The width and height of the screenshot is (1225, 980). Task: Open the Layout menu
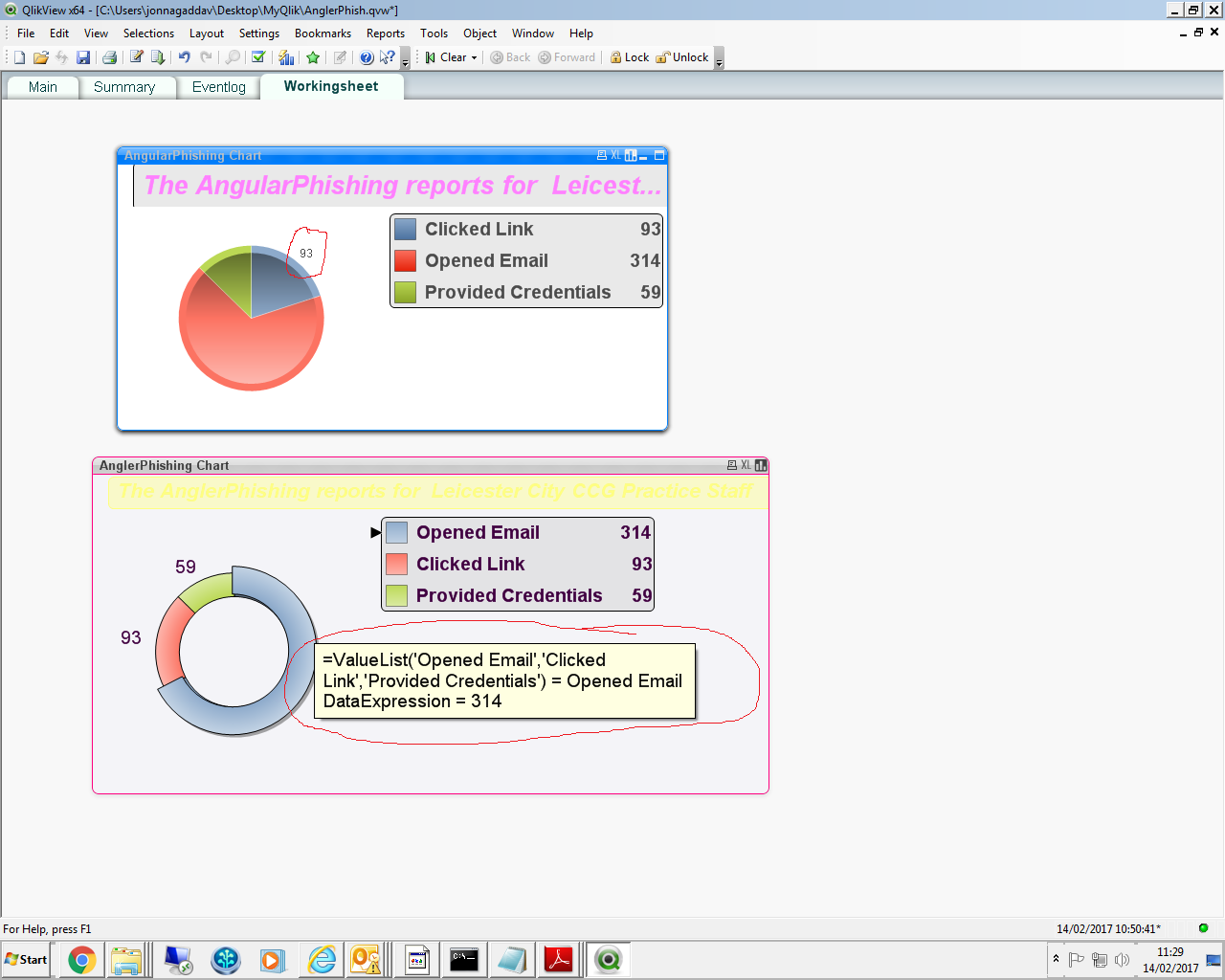[206, 33]
